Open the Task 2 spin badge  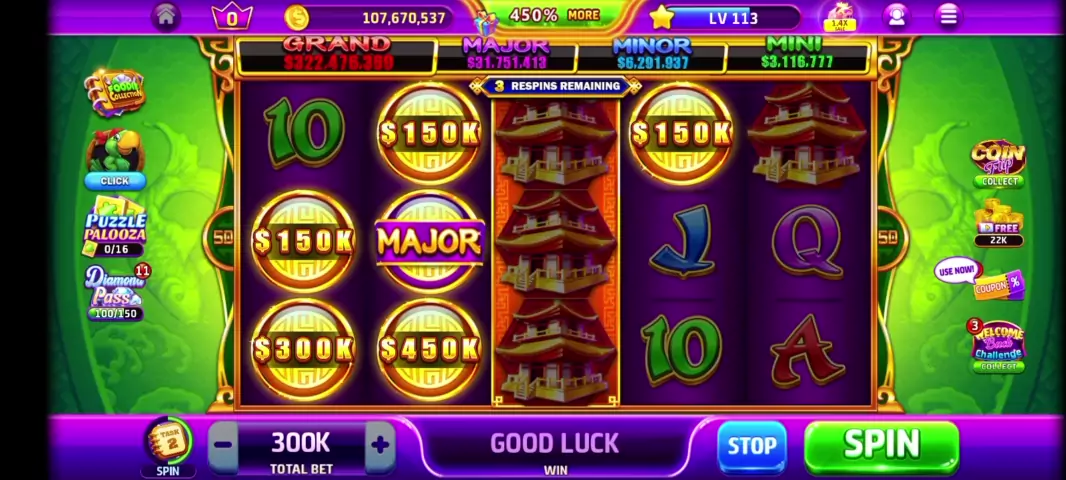point(168,447)
